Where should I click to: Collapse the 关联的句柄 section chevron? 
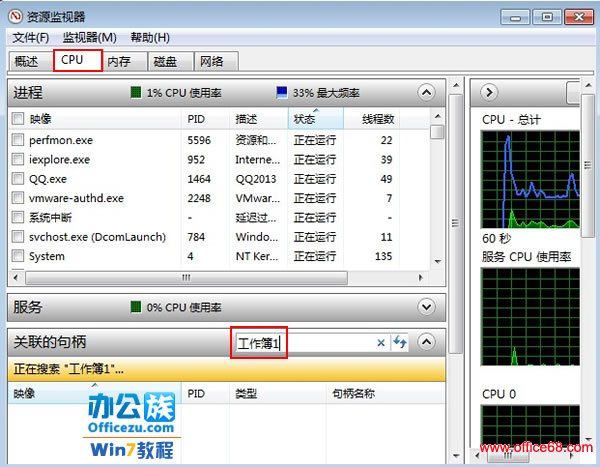click(x=426, y=341)
